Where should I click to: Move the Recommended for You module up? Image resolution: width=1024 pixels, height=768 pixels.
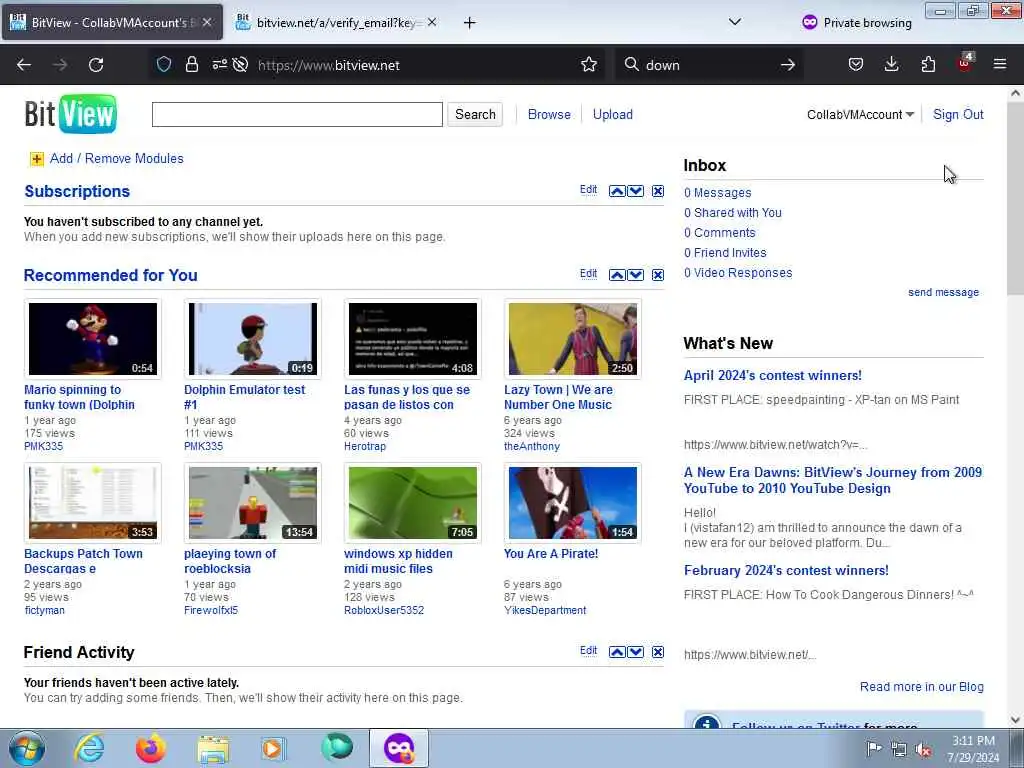[x=617, y=274]
